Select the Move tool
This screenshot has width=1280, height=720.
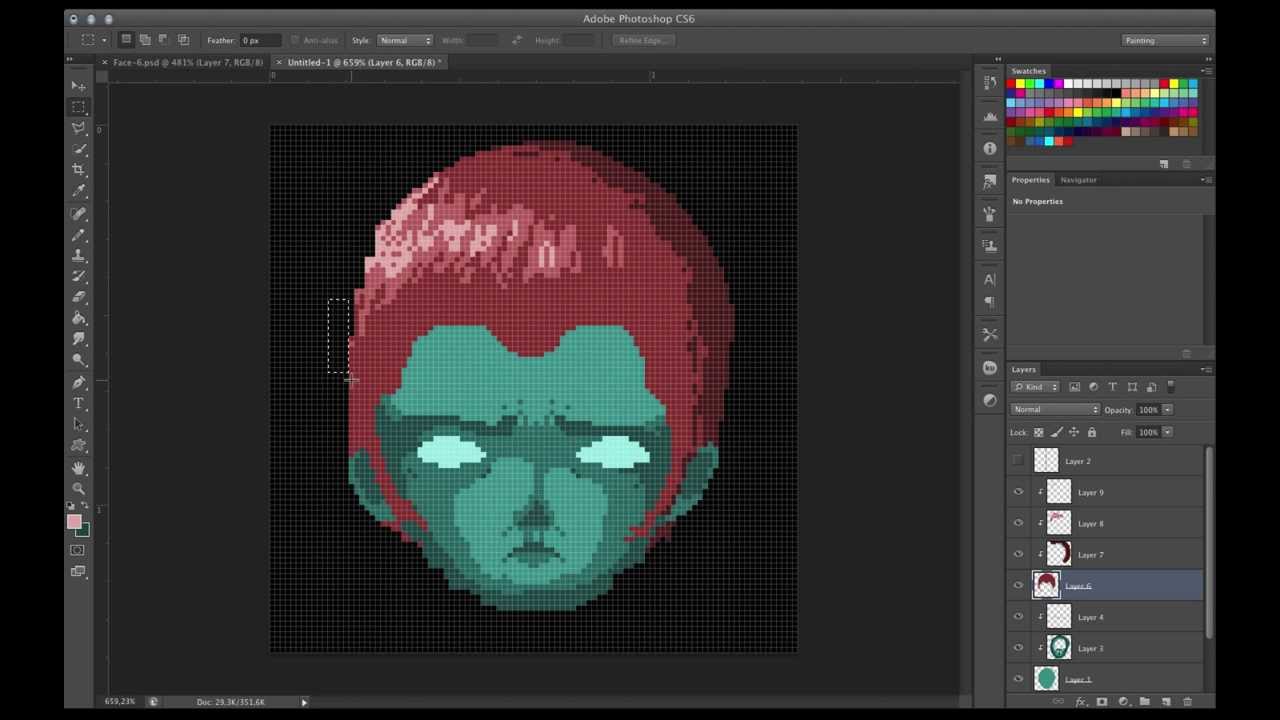click(78, 86)
